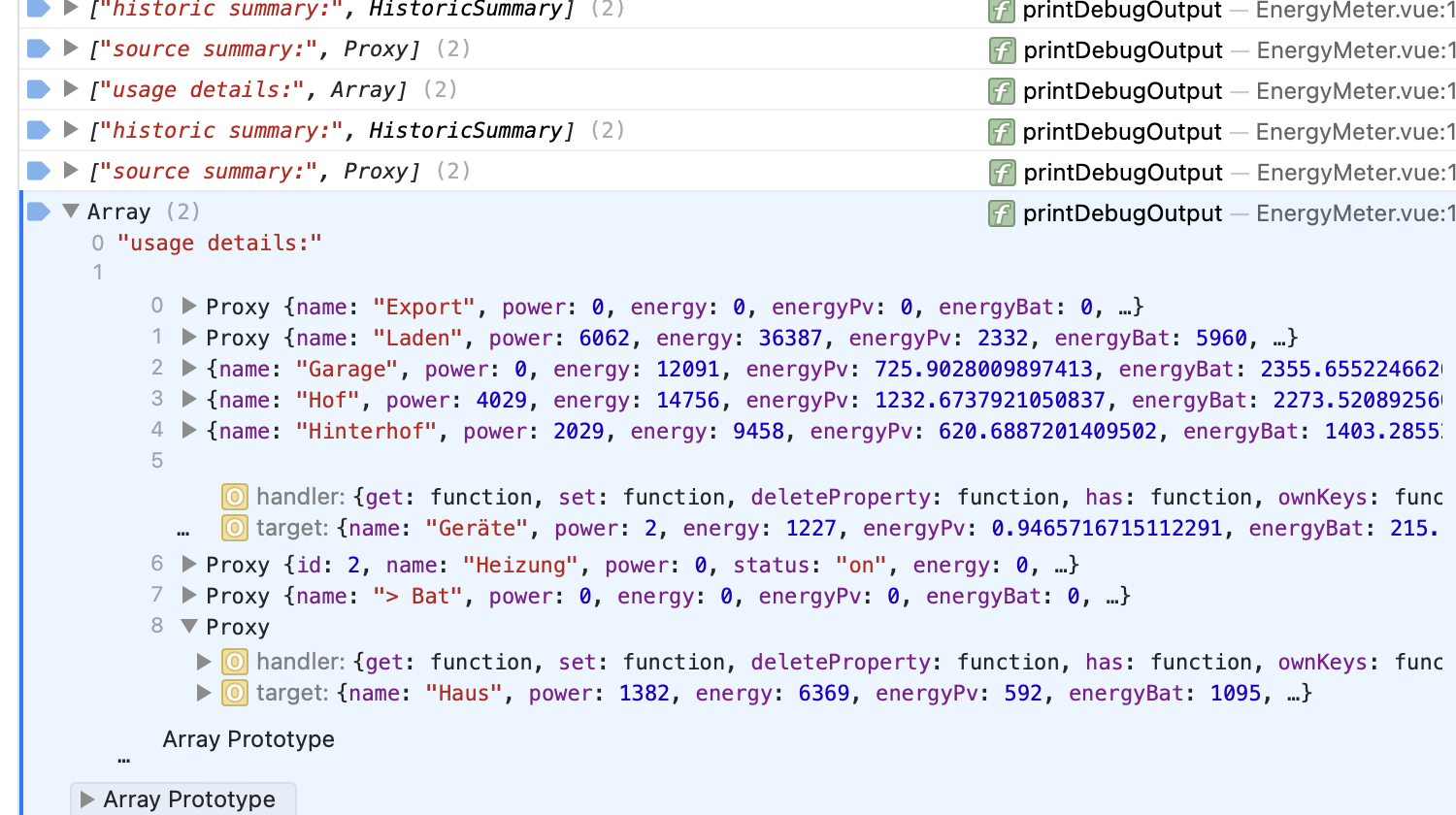Click Hinterhof's power value 2029
Viewport: 1456px width, 815px height.
click(x=579, y=431)
